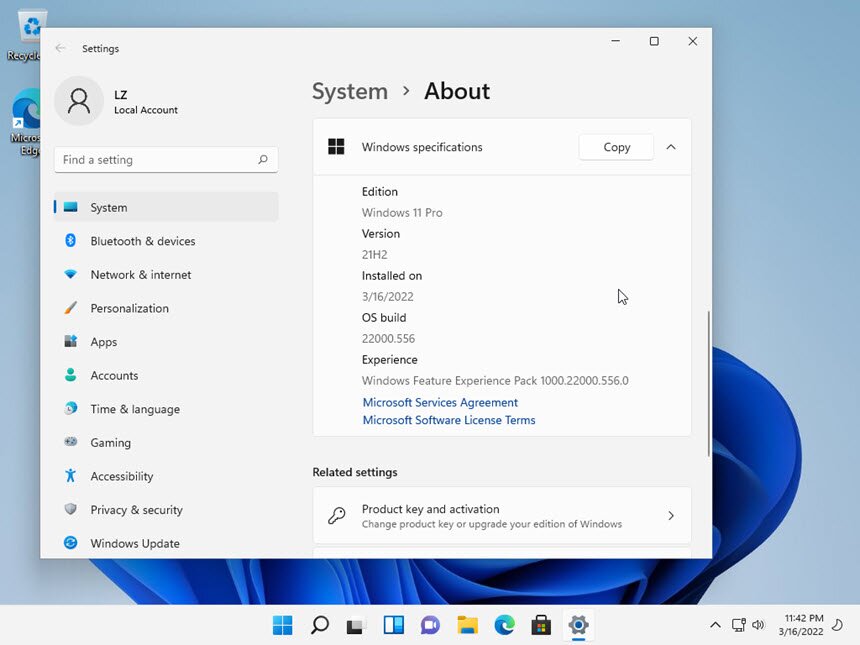Screen dimensions: 860x645
Task: Open Microsoft Software License Terms link
Action: click(x=449, y=420)
